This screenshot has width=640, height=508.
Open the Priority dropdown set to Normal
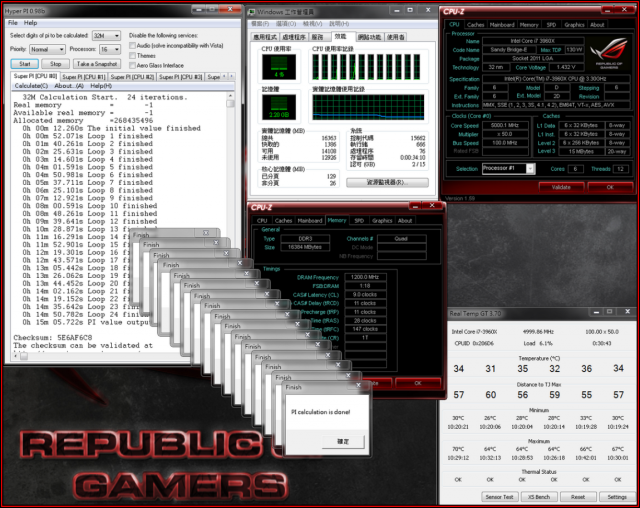tap(47, 49)
